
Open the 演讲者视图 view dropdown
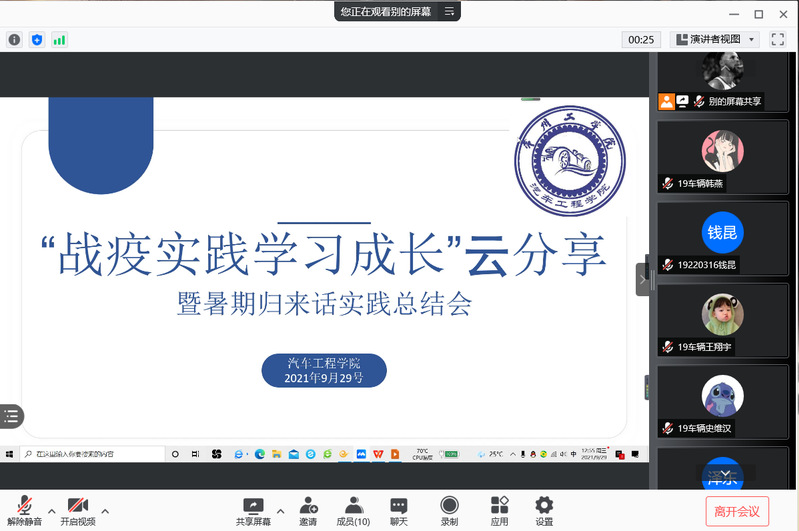coord(715,39)
